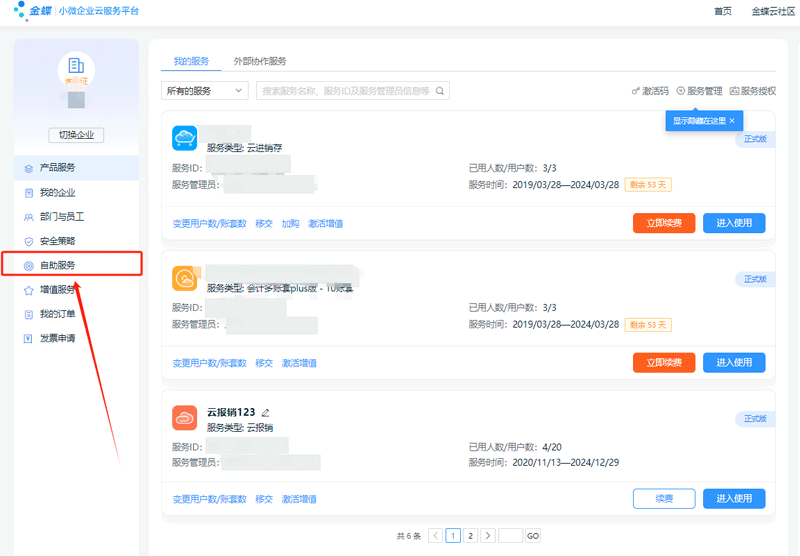800x556 pixels.
Task: Select page 1 in pagination
Action: coord(453,536)
